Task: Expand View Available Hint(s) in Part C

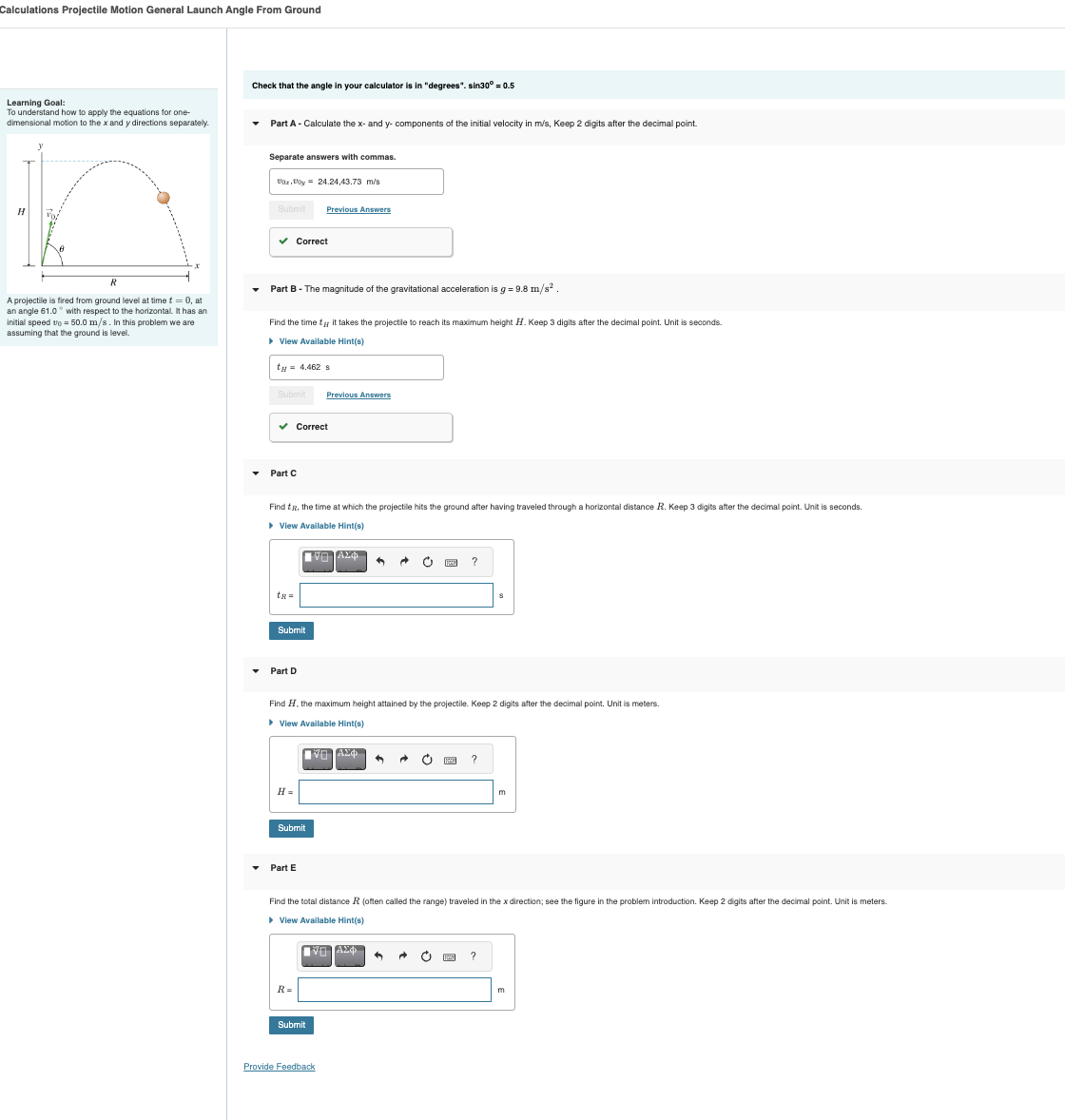Action: point(321,525)
